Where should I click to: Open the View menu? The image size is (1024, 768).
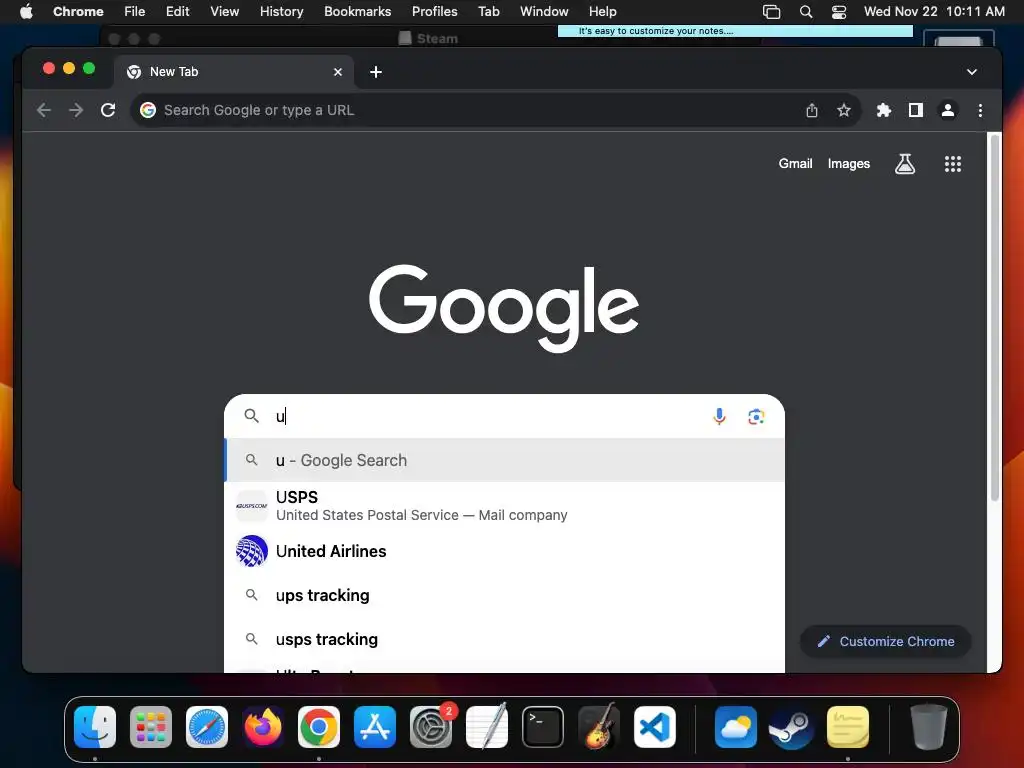tap(224, 11)
